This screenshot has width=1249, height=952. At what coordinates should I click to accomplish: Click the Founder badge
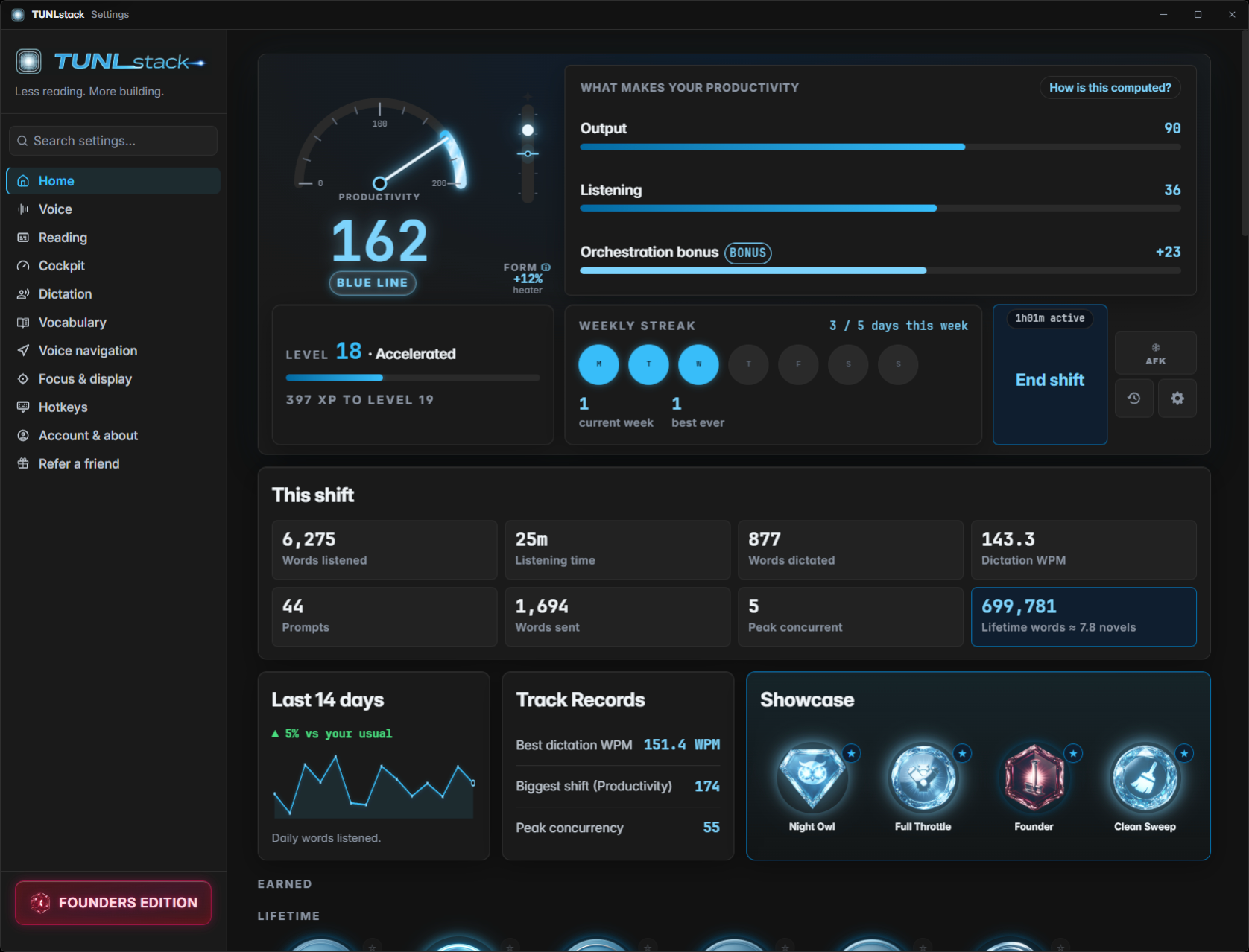[1034, 778]
